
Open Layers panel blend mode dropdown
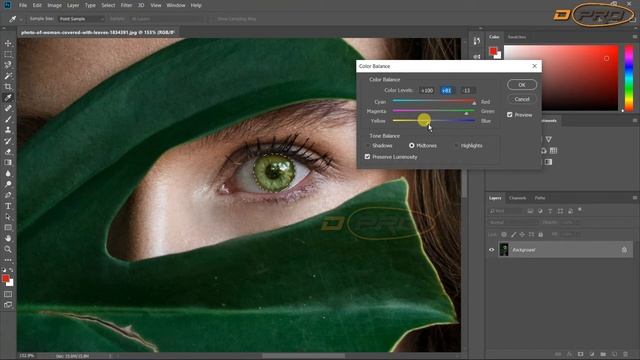click(513, 222)
